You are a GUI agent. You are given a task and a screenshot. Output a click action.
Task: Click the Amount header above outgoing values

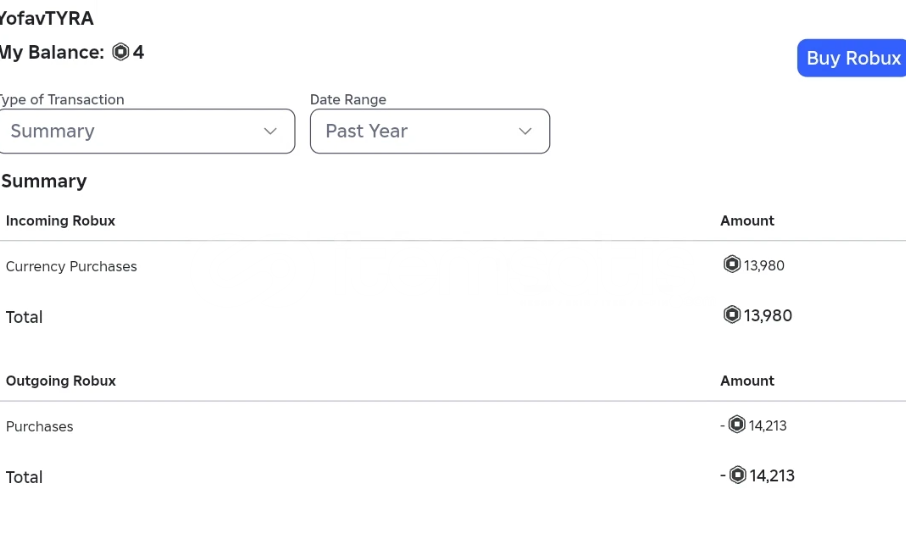[x=747, y=381]
